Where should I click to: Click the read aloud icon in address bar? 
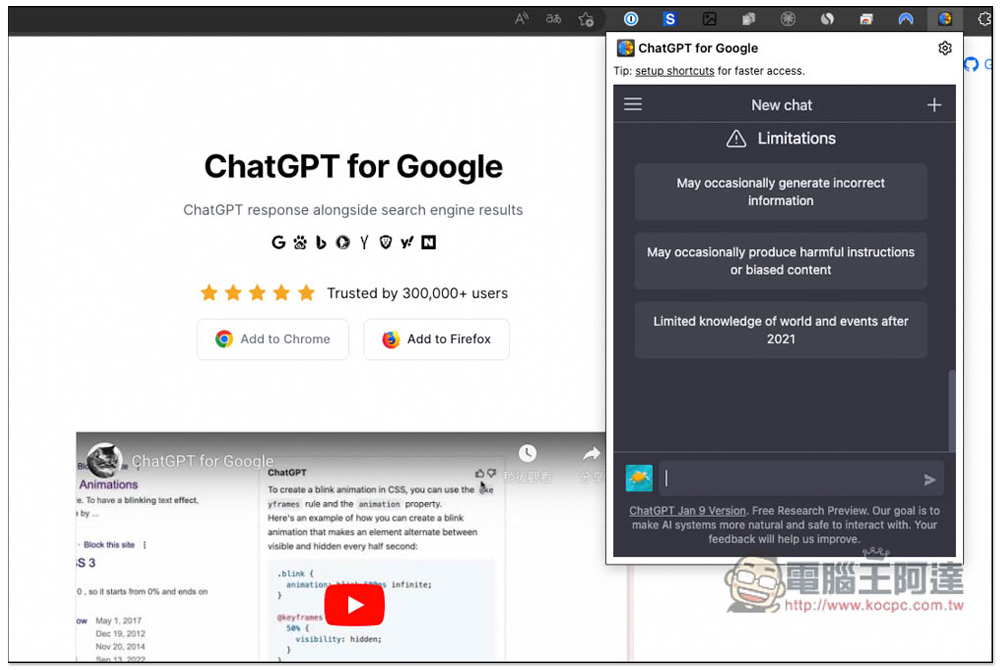[x=522, y=19]
